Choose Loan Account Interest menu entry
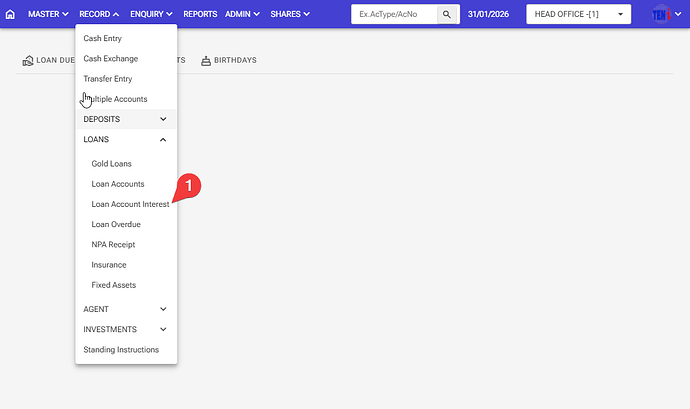 pyautogui.click(x=130, y=204)
